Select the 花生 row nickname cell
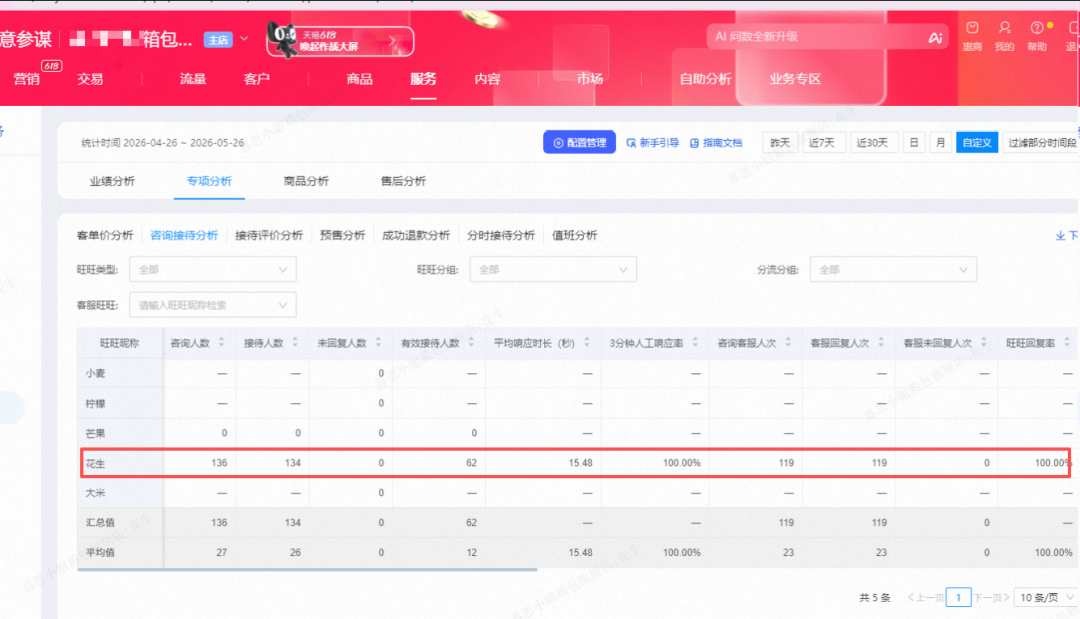The height and width of the screenshot is (619, 1080). pos(121,463)
